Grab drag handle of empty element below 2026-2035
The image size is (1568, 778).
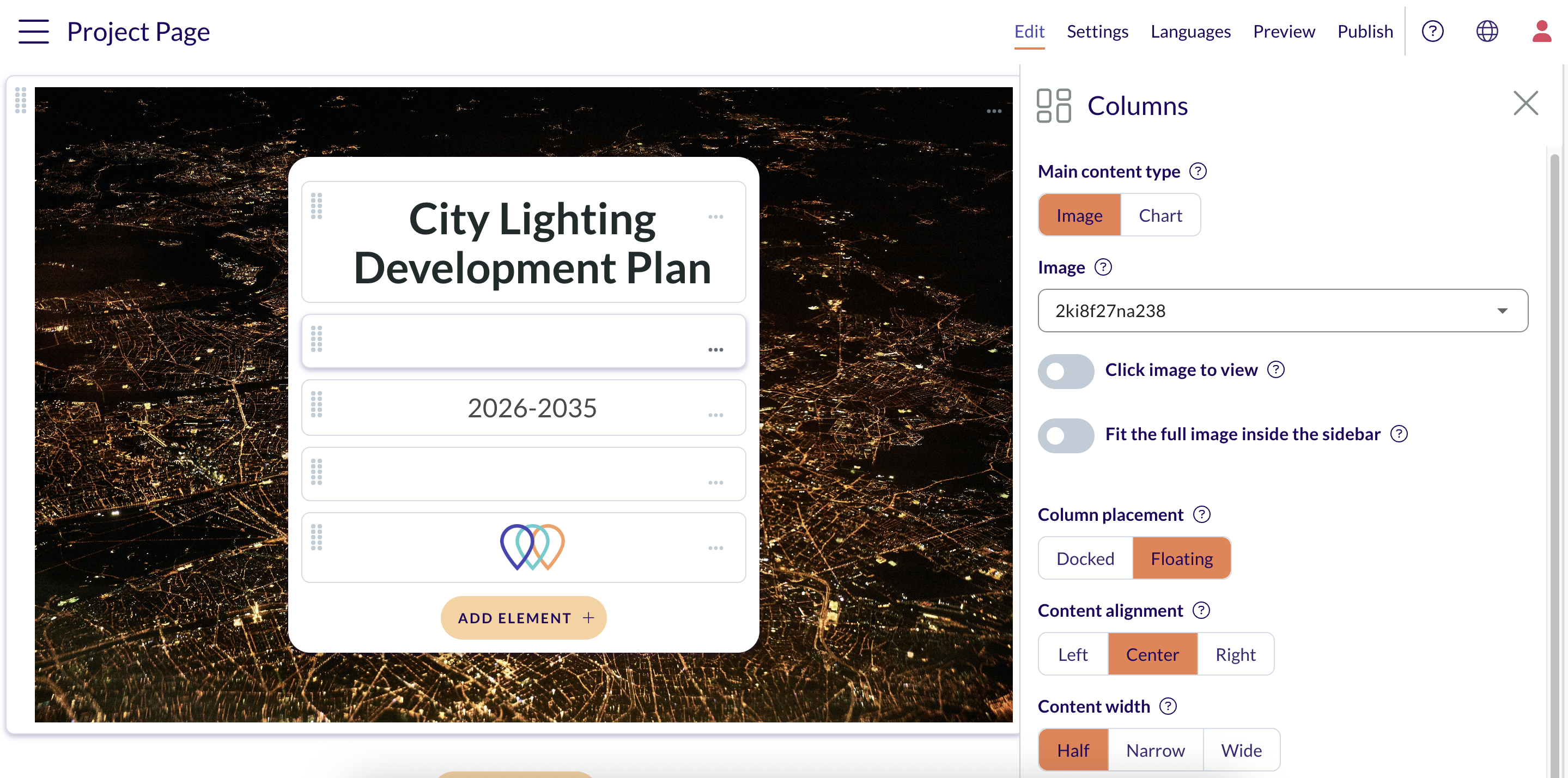click(x=317, y=472)
